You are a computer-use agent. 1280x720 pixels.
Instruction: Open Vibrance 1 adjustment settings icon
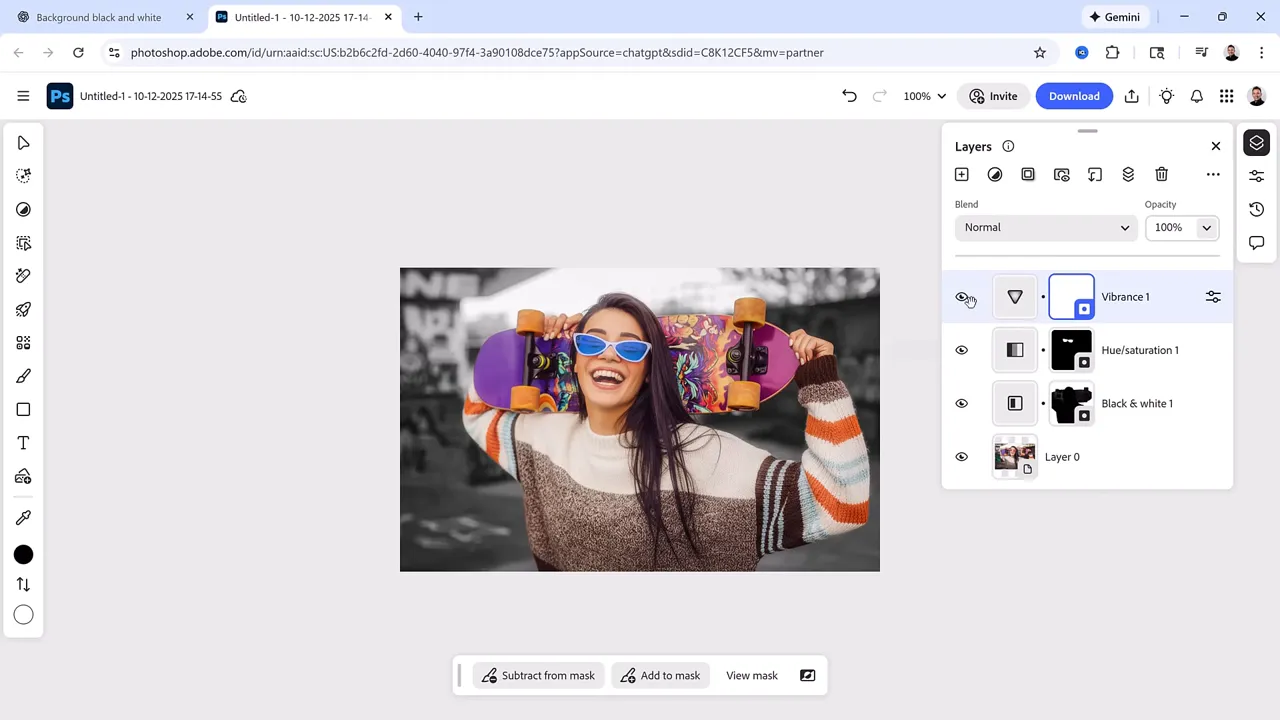point(1212,297)
